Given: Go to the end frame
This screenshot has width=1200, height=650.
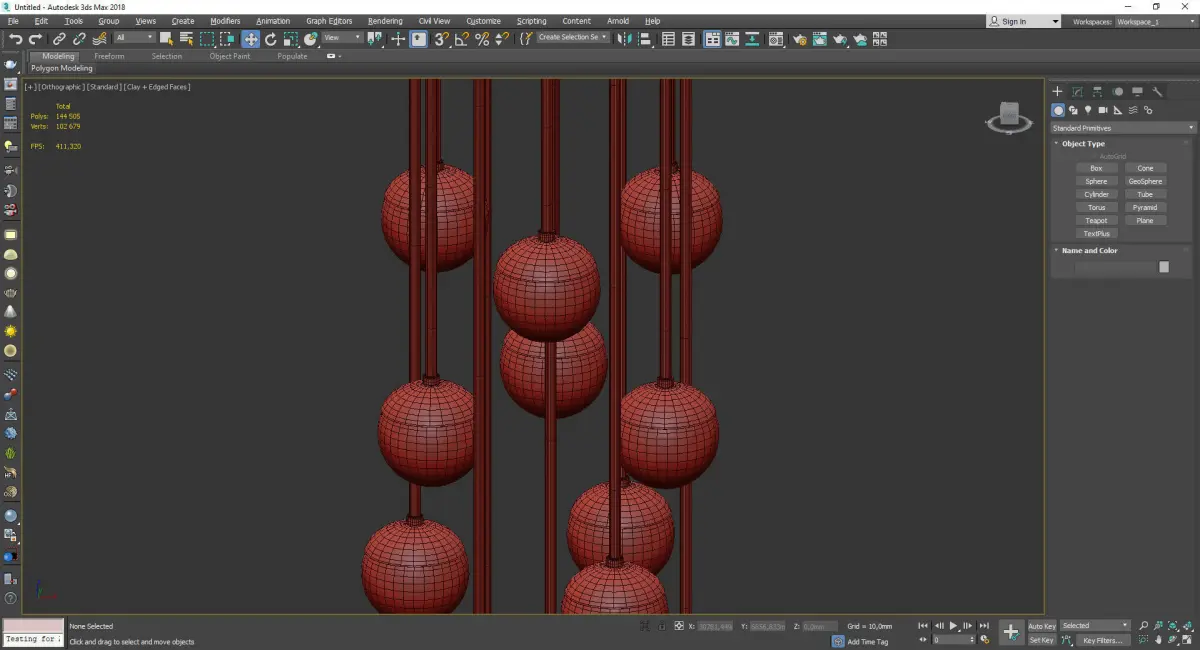Looking at the screenshot, I should pos(984,625).
